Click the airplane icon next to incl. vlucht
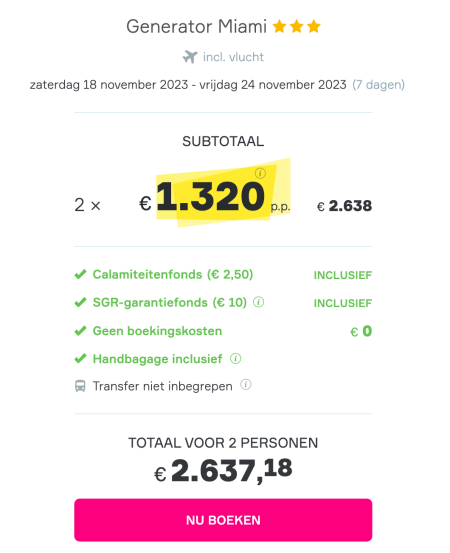 click(x=190, y=57)
